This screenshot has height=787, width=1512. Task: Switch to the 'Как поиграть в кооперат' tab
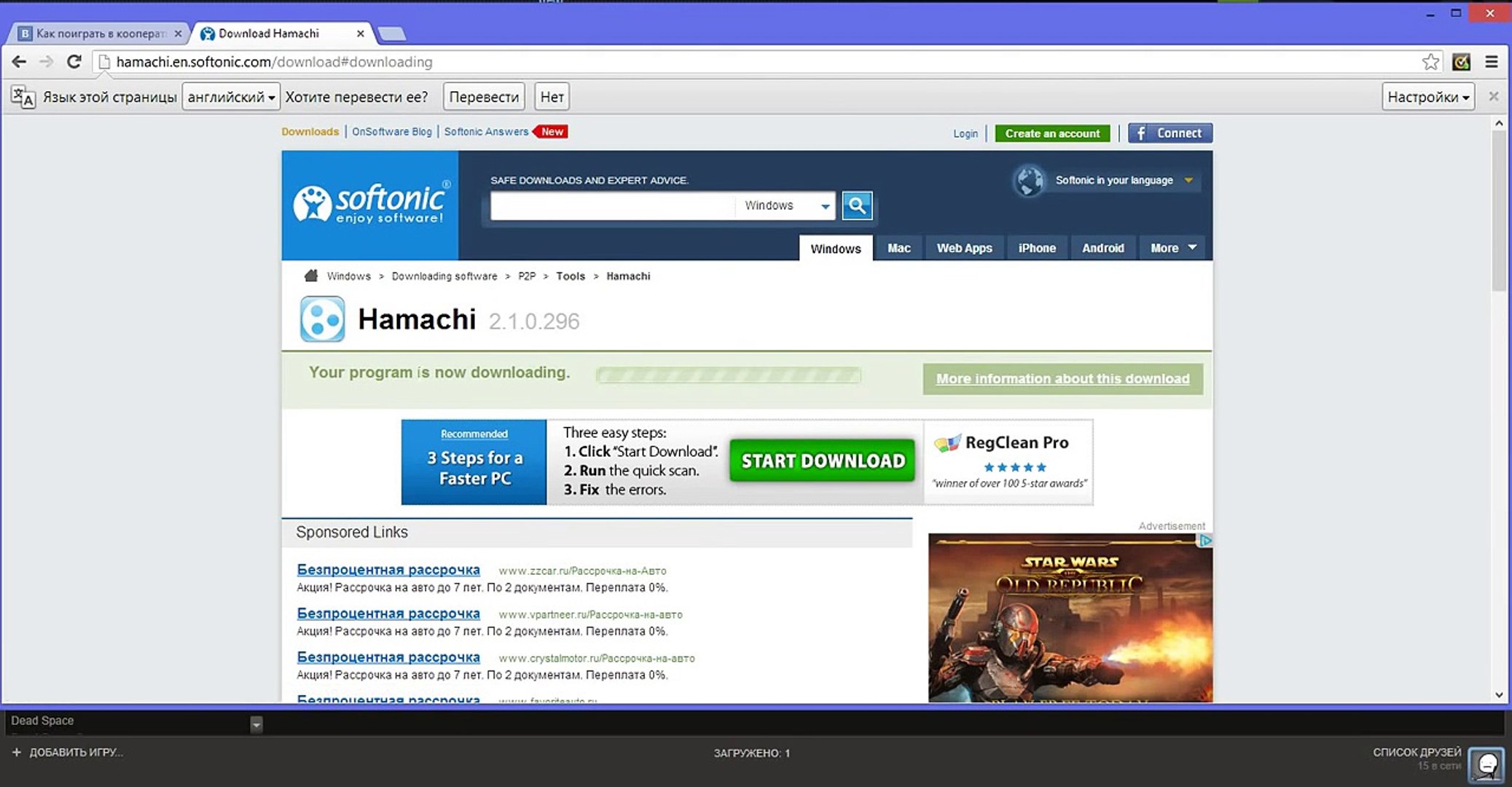100,34
